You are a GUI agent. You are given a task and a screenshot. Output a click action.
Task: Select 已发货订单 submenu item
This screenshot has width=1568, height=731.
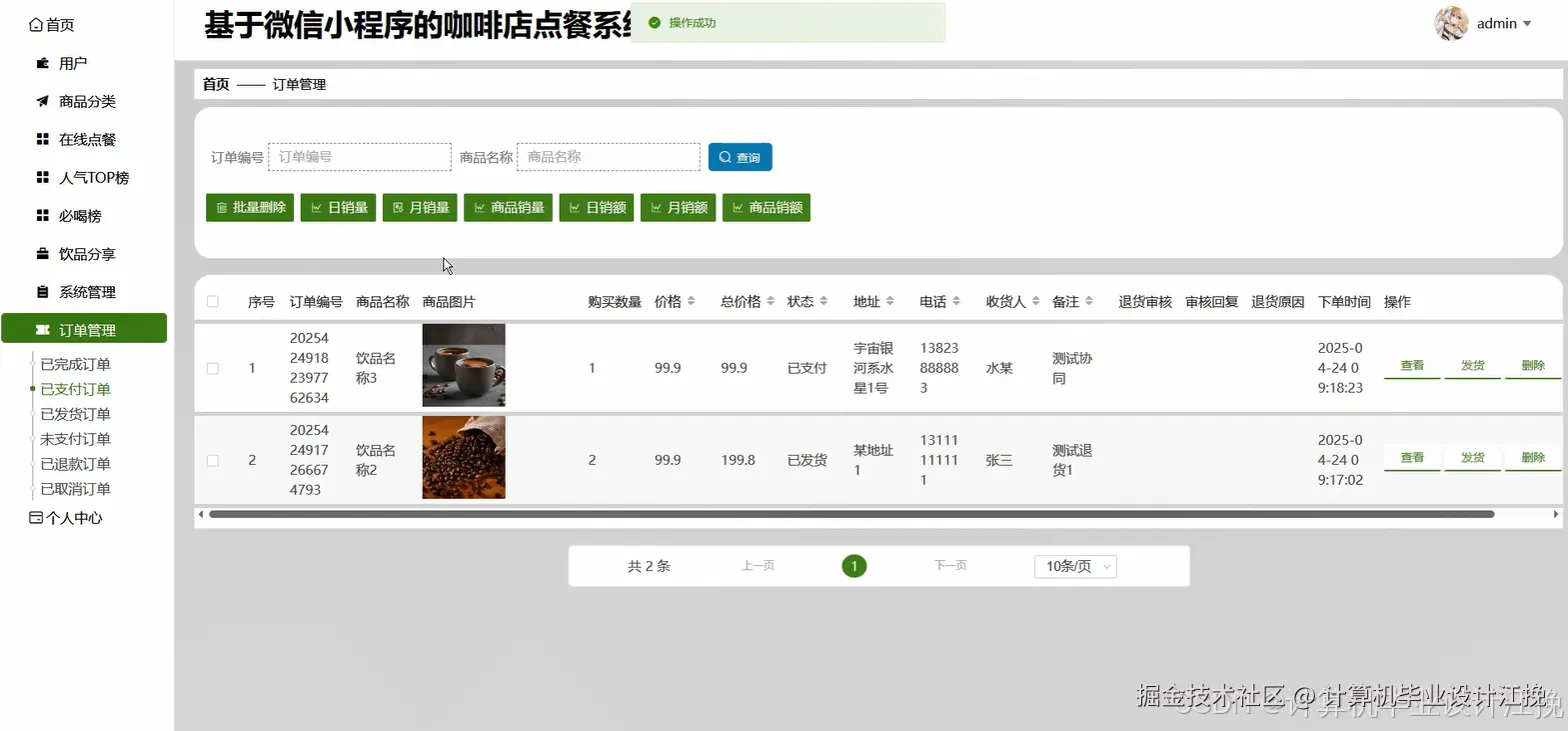pyautogui.click(x=75, y=414)
